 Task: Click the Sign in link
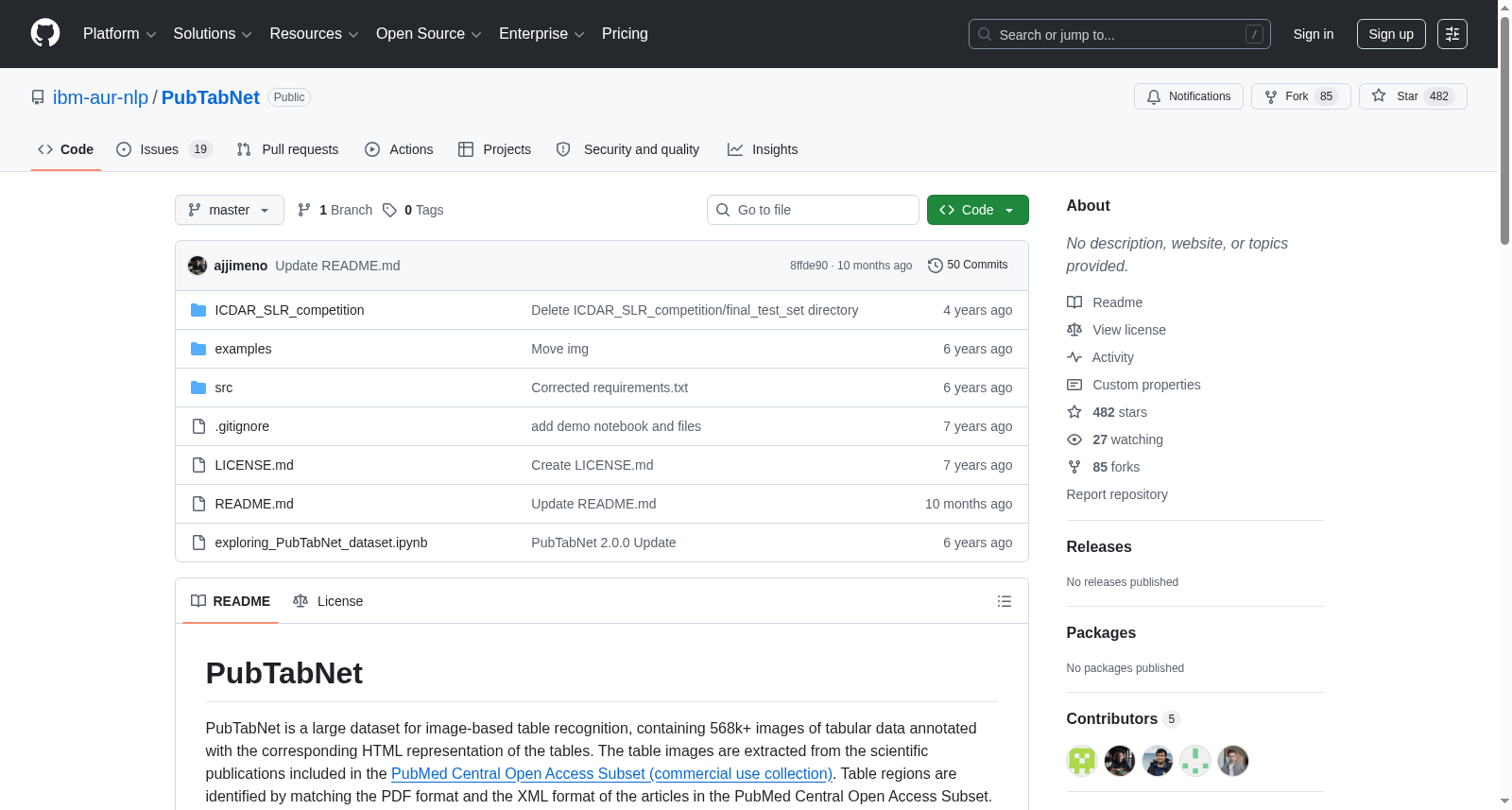point(1314,34)
